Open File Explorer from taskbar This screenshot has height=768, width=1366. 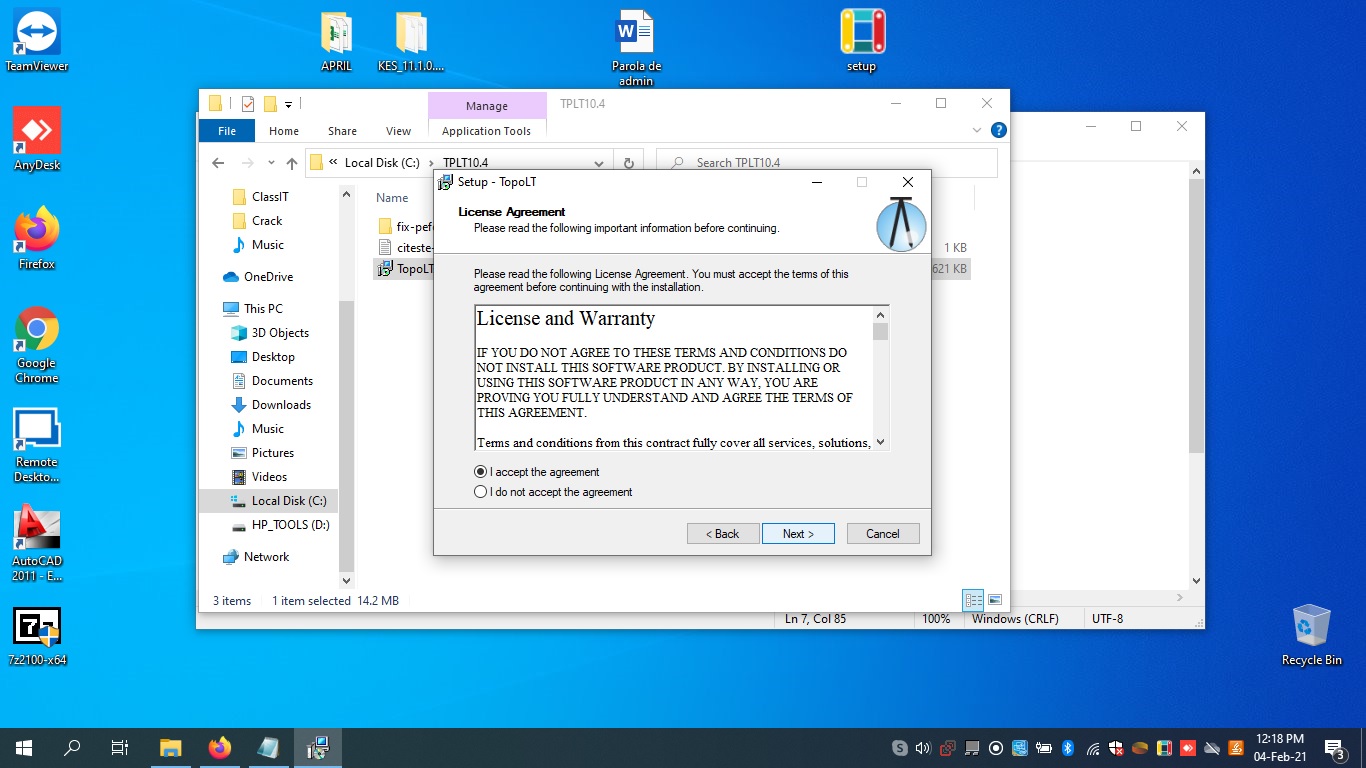tap(171, 747)
